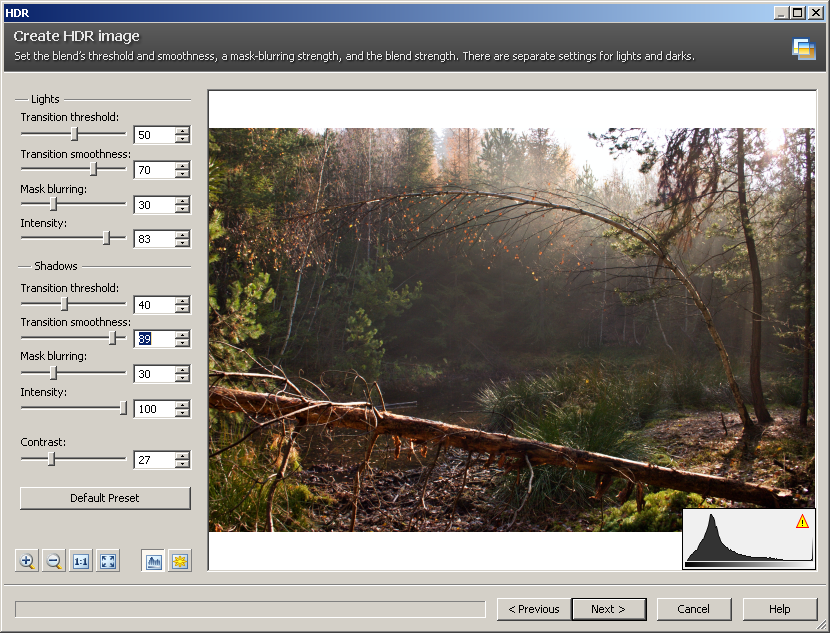Cancel the HDR dialog
830x633 pixels.
click(x=693, y=609)
